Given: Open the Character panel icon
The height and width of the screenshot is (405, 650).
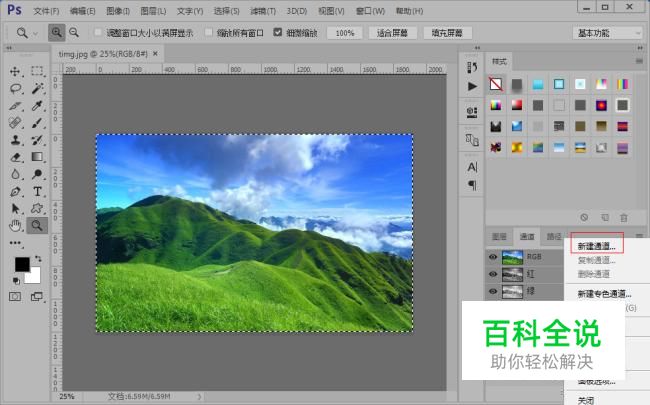Looking at the screenshot, I should pyautogui.click(x=472, y=167).
